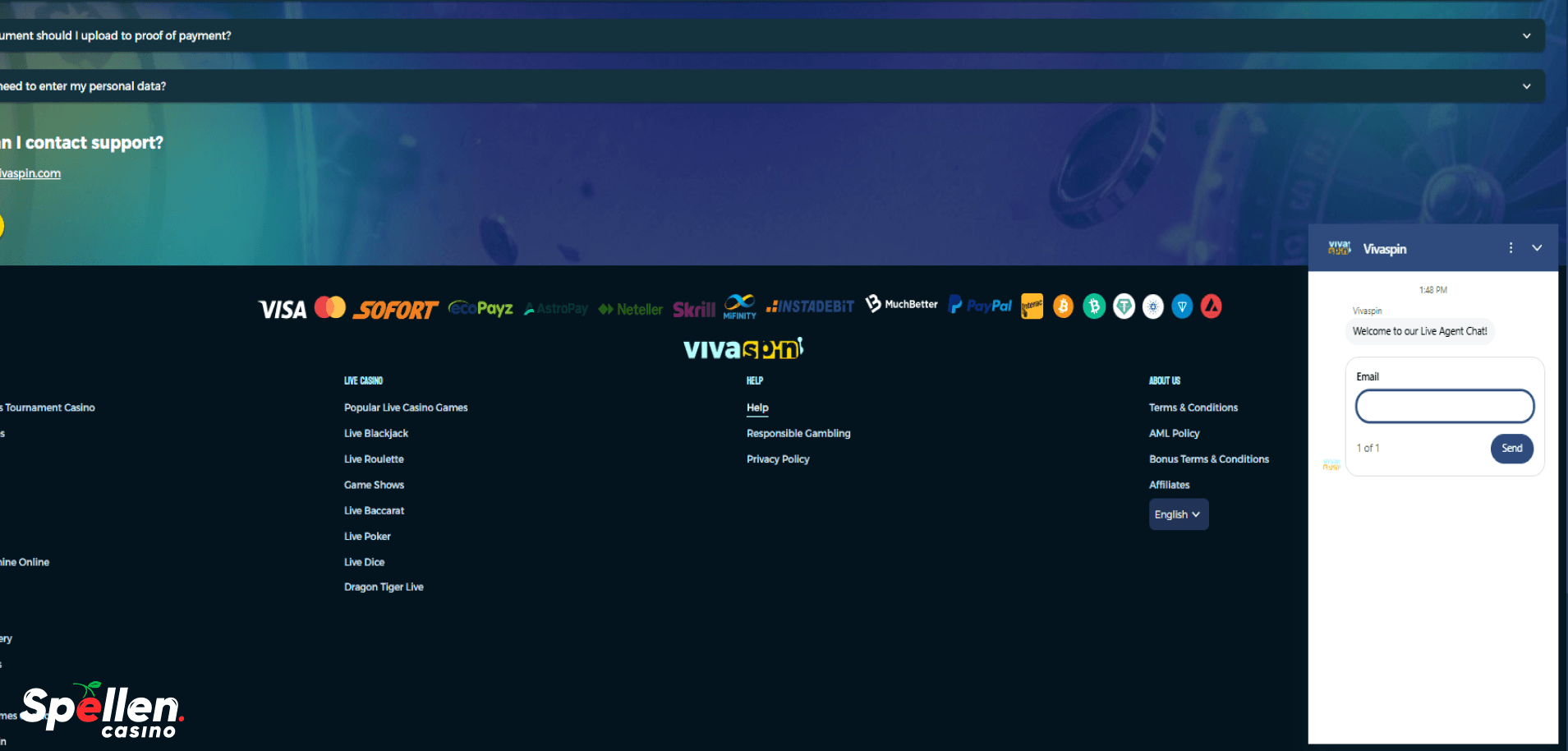Click the LIVE CASINO footer heading

pyautogui.click(x=363, y=380)
